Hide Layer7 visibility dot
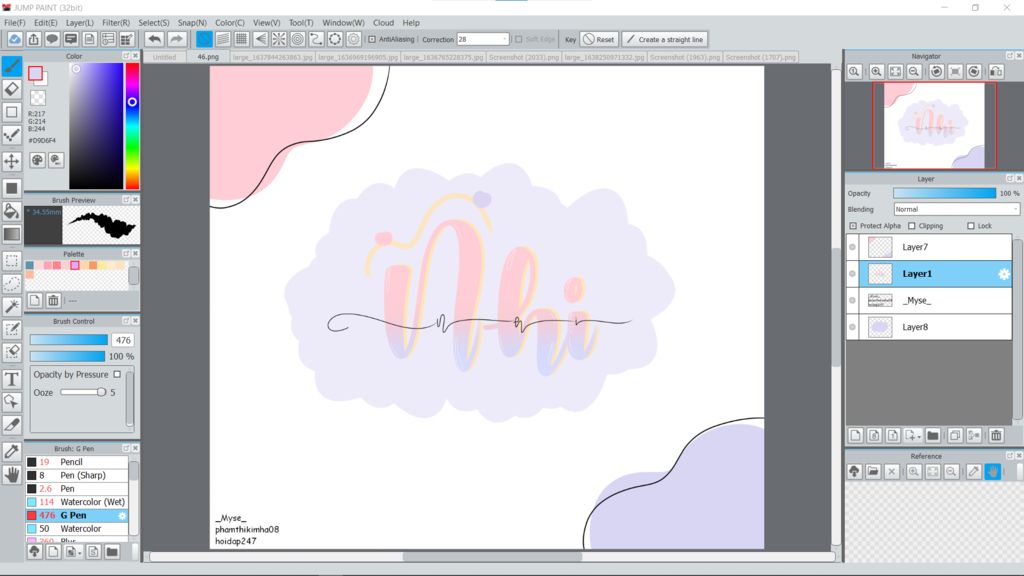1024x576 pixels. point(852,248)
